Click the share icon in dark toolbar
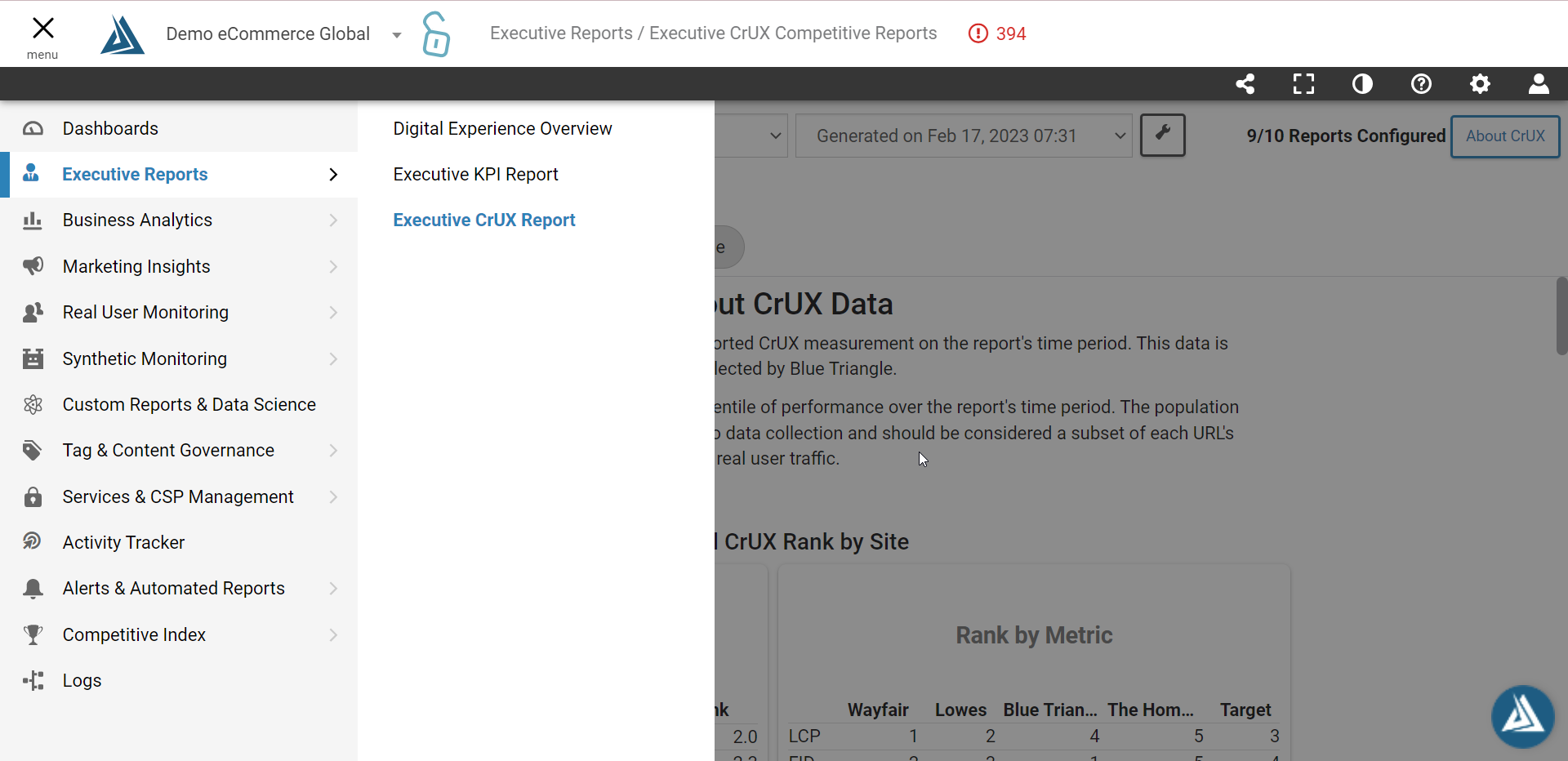 1245,84
